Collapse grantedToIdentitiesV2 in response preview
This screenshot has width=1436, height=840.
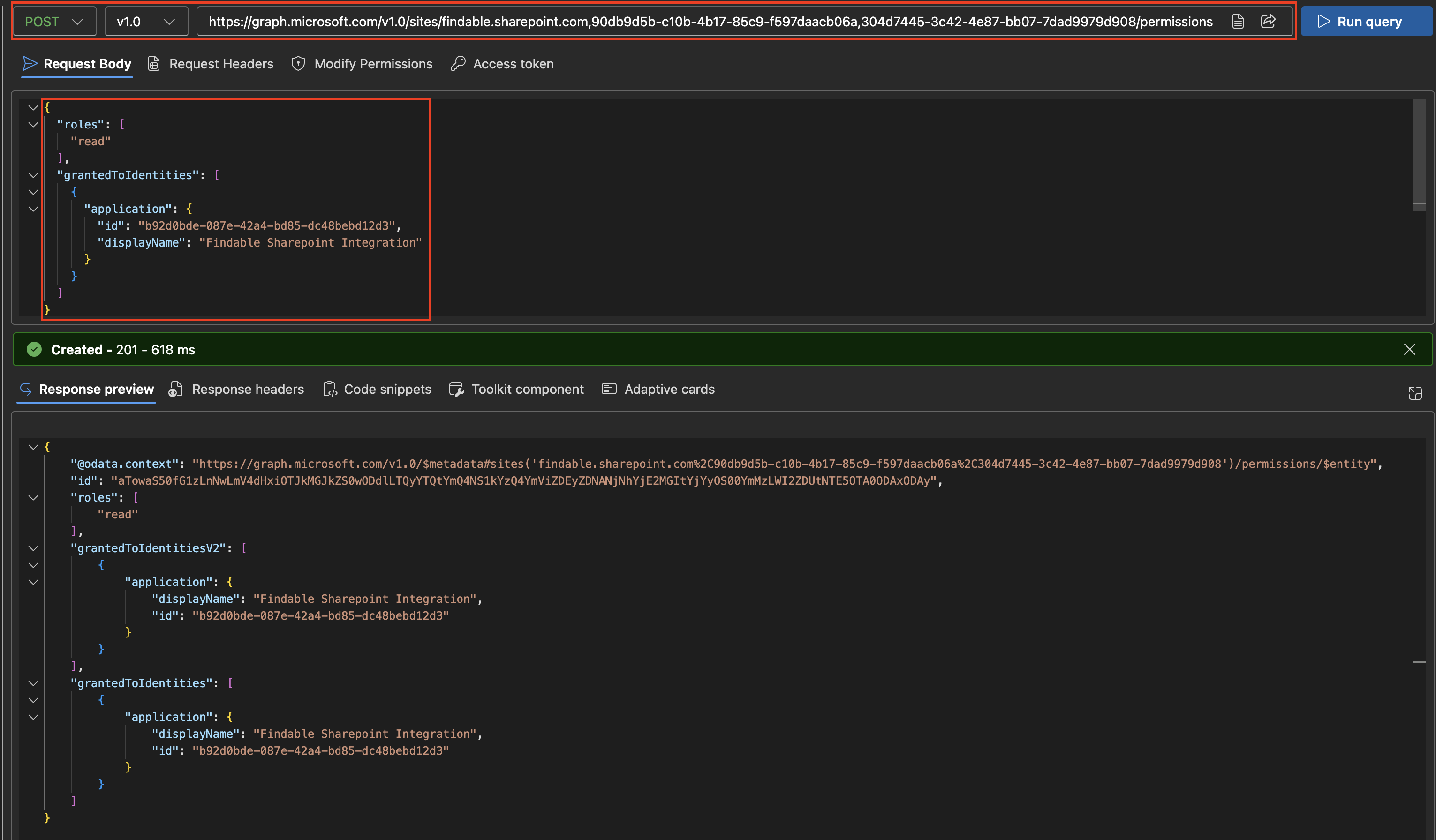coord(33,548)
